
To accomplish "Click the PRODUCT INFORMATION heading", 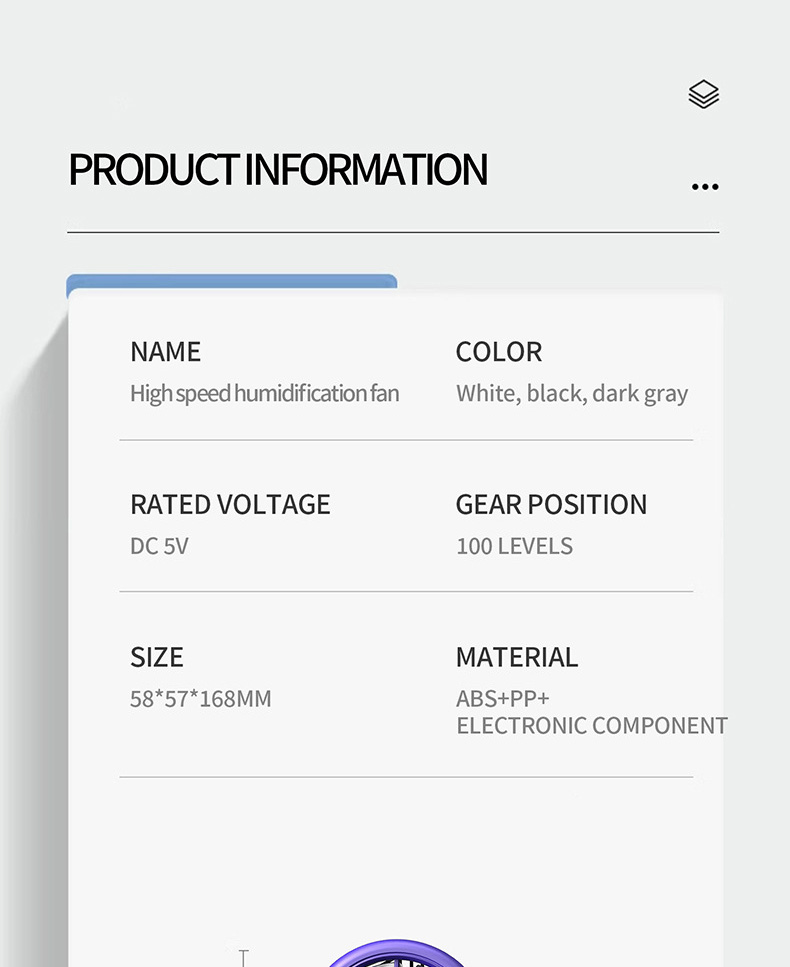I will (278, 170).
